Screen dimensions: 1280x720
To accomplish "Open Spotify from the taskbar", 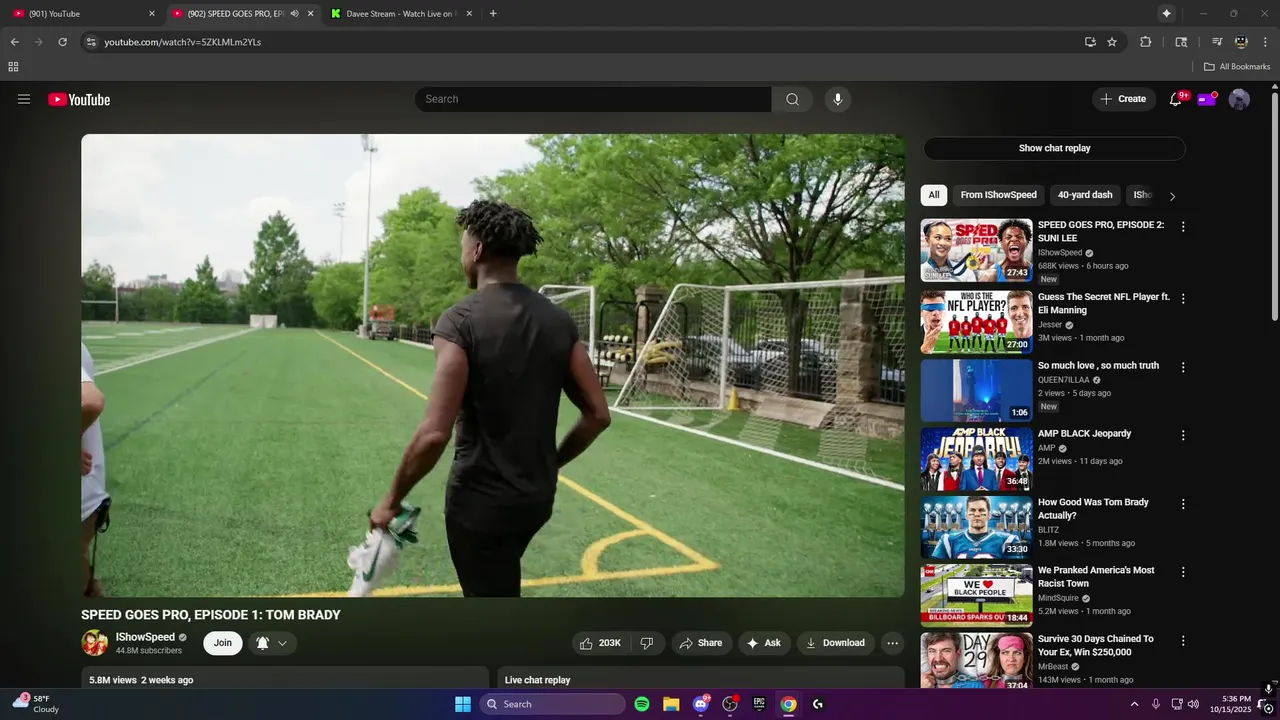I will point(642,704).
